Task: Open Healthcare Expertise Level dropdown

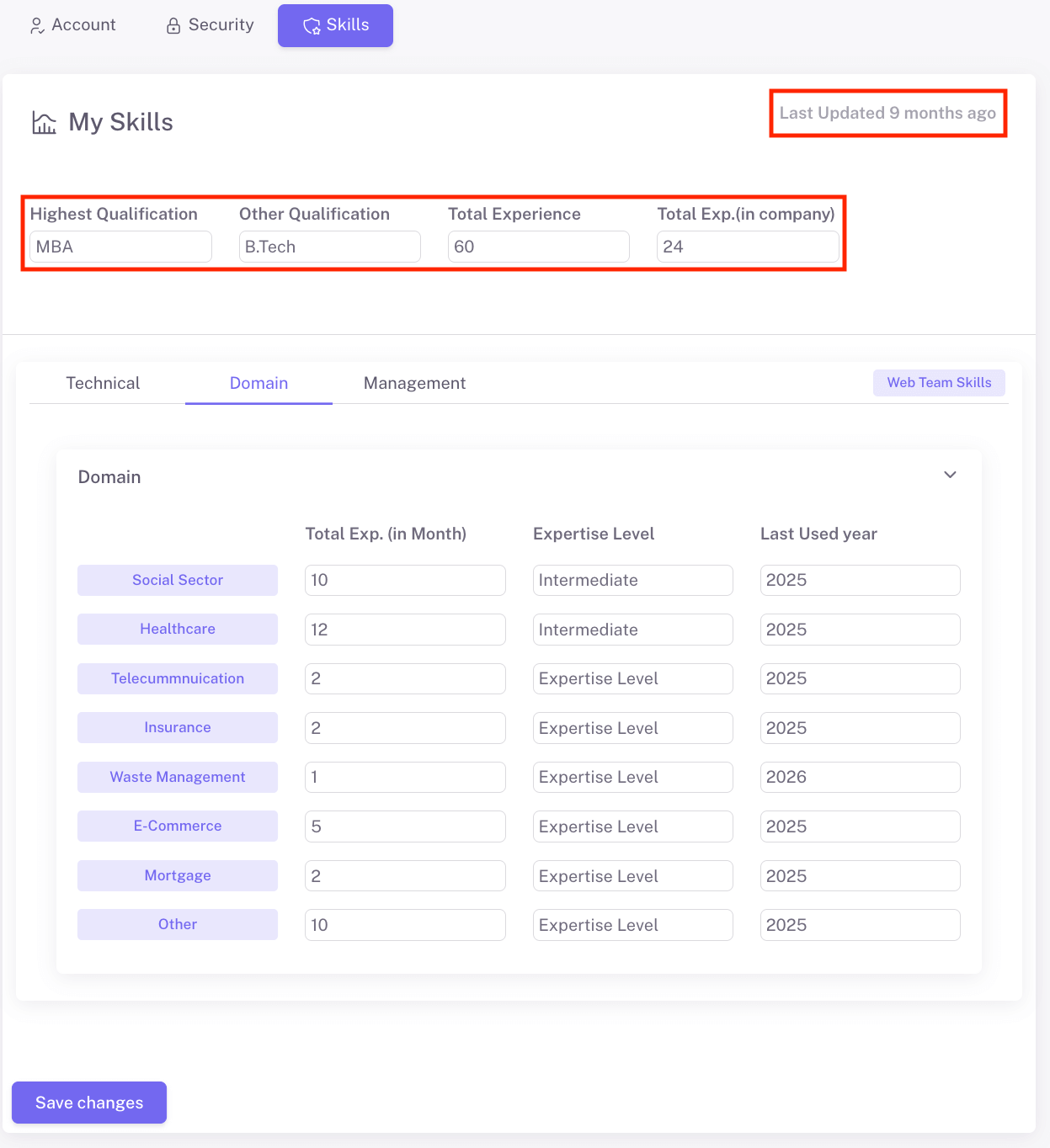Action: (632, 630)
